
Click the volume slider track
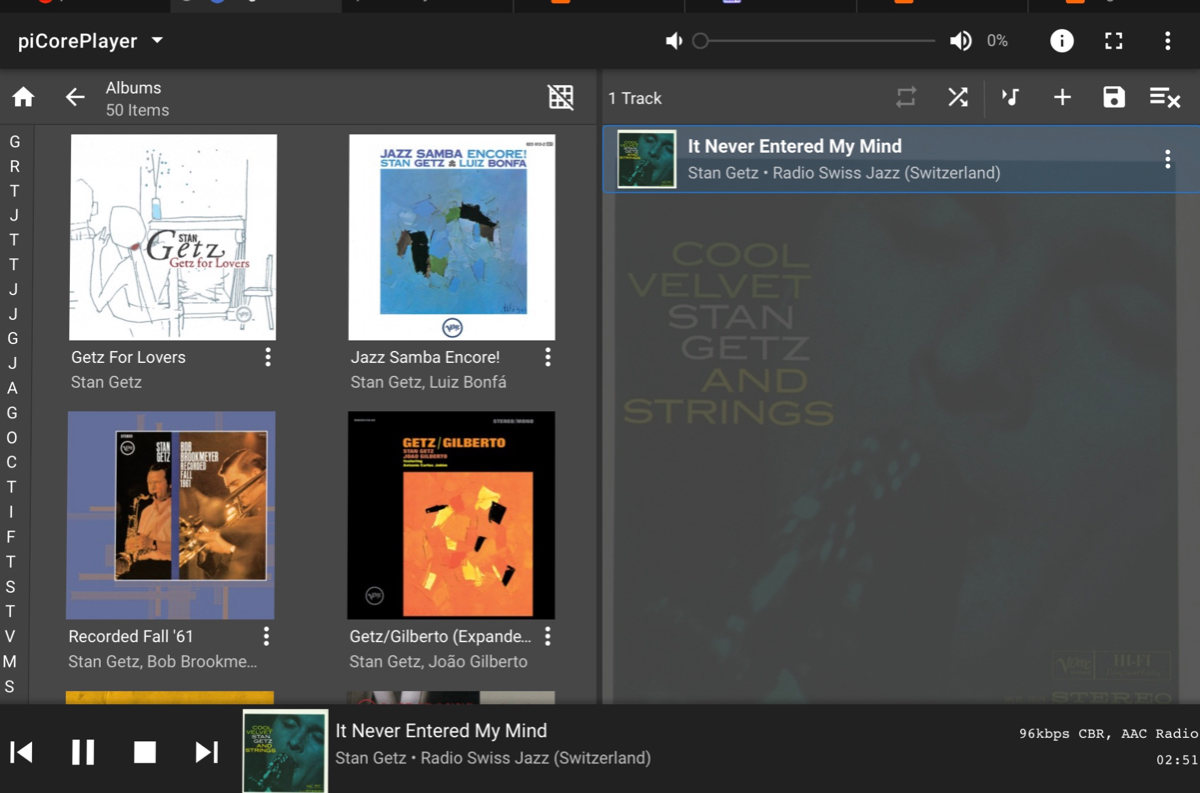point(818,41)
